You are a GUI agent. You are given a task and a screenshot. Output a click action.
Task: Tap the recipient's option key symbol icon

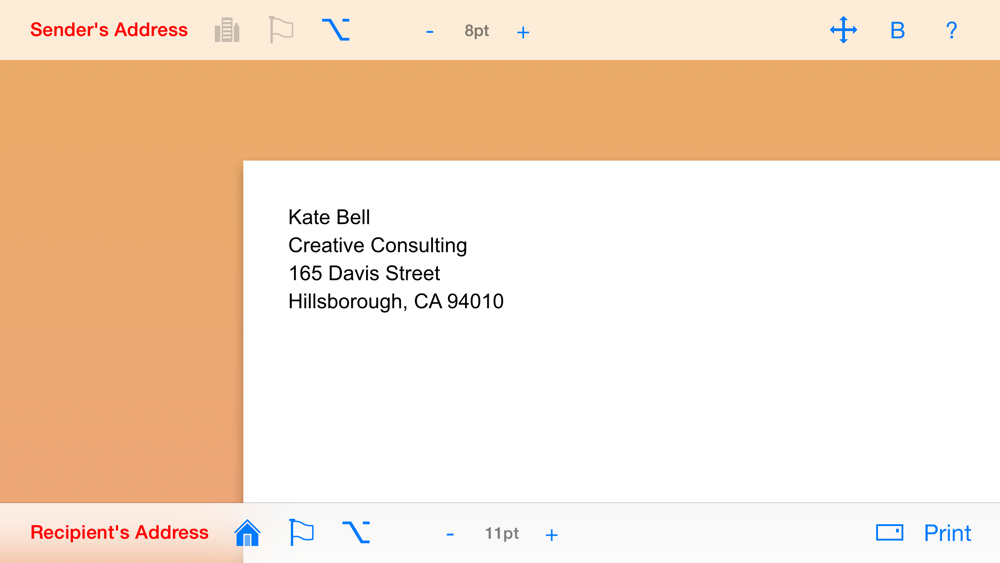[356, 532]
